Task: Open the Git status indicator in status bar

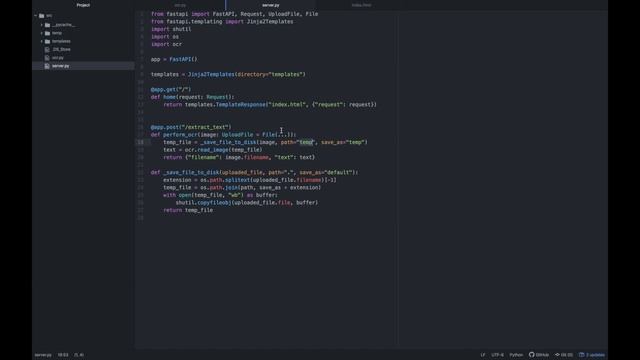Action: coord(564,355)
